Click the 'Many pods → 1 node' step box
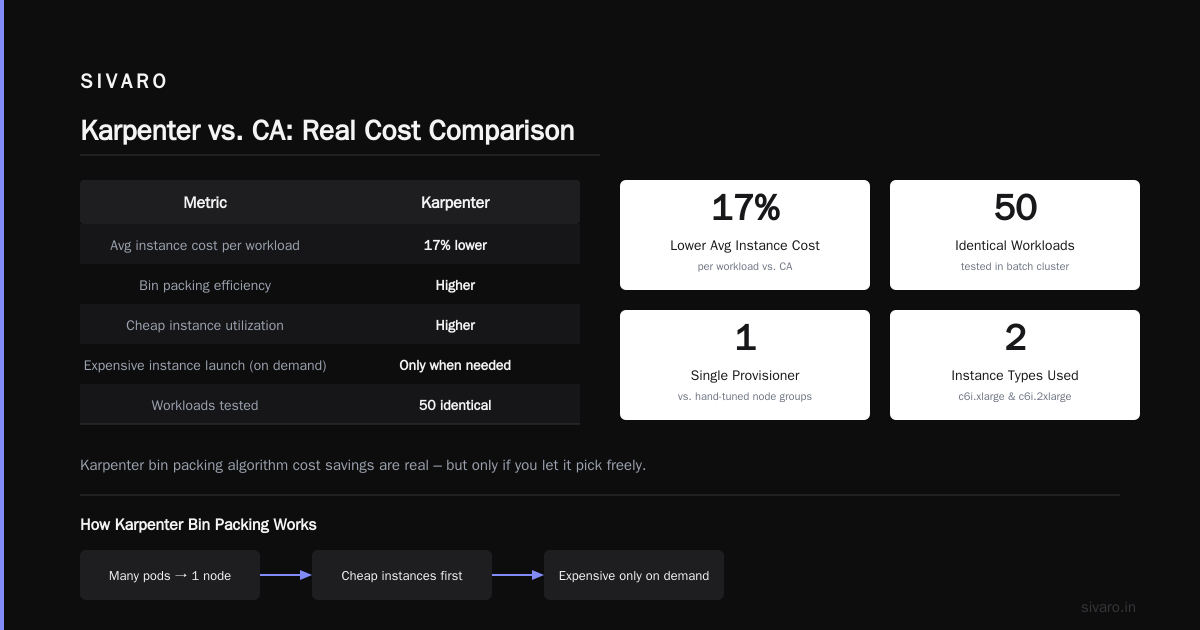Image resolution: width=1200 pixels, height=630 pixels. click(170, 575)
